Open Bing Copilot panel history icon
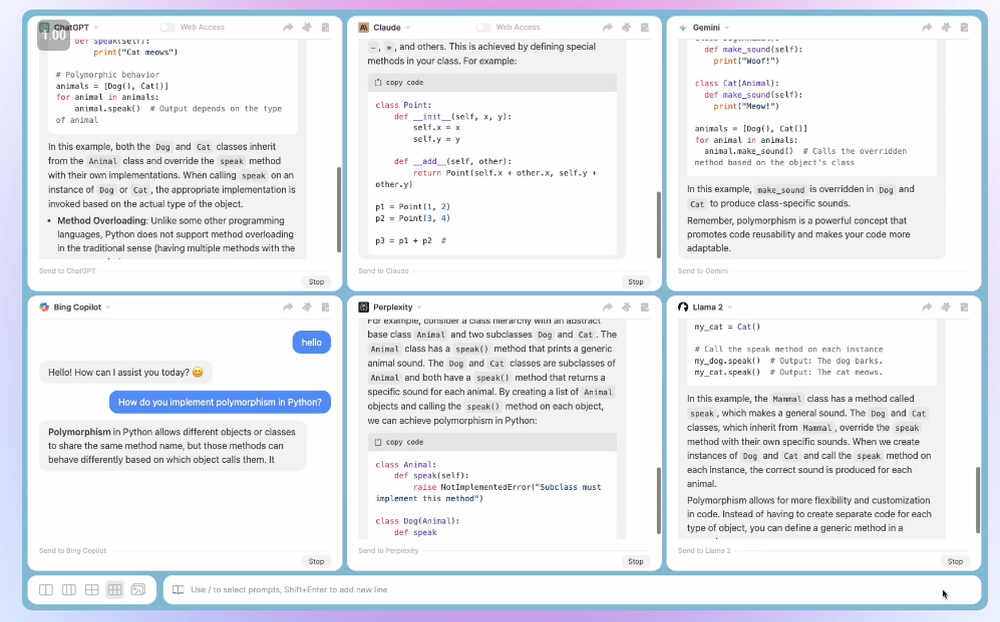Image resolution: width=1000 pixels, height=622 pixels. (325, 307)
